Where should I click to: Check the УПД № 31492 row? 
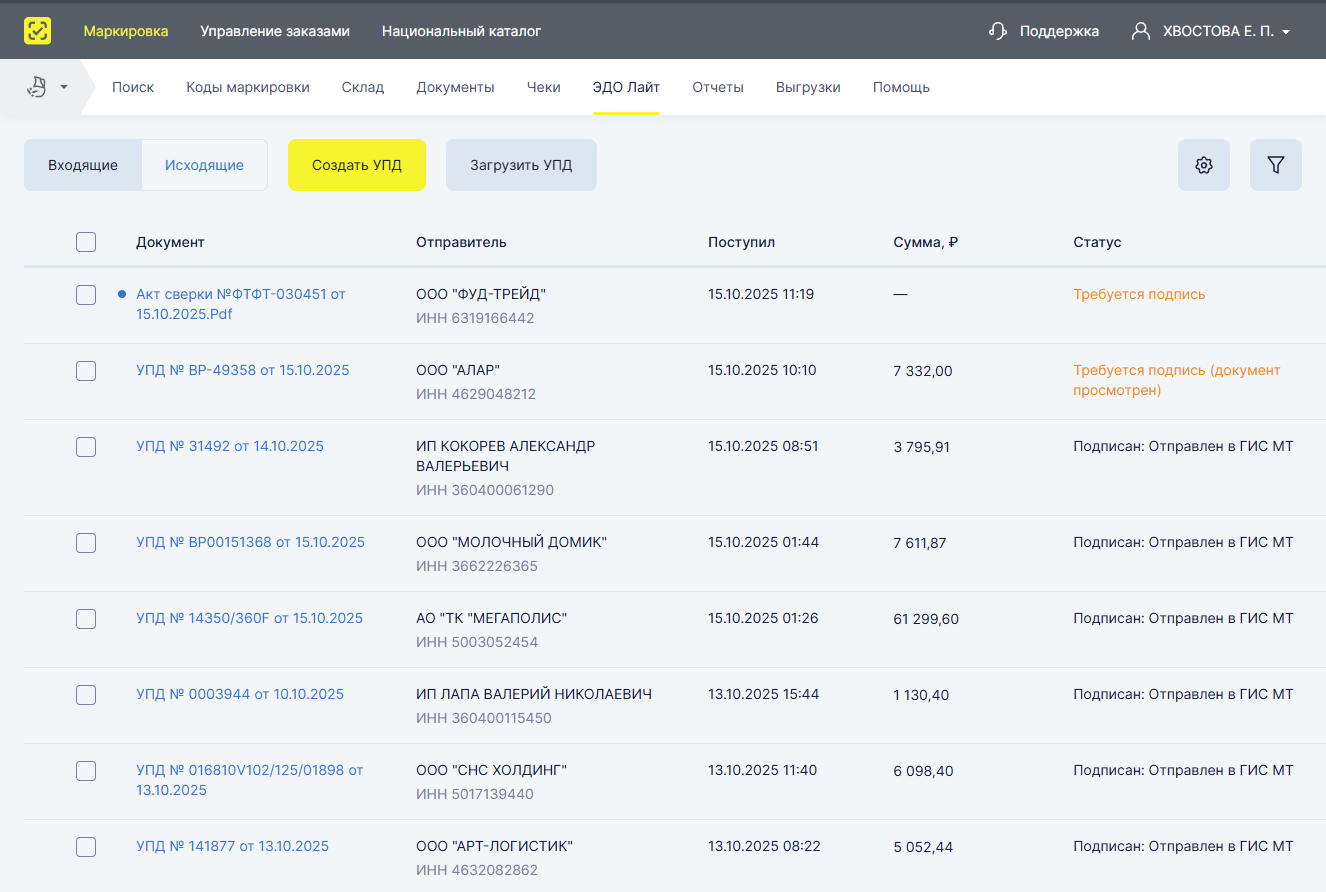point(86,447)
